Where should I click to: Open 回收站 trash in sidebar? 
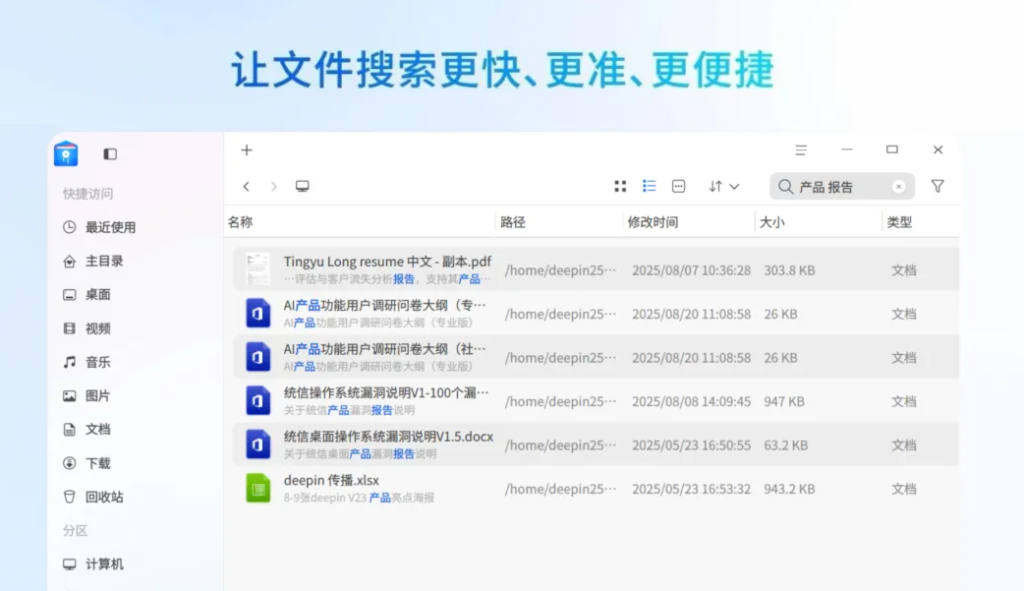click(104, 497)
